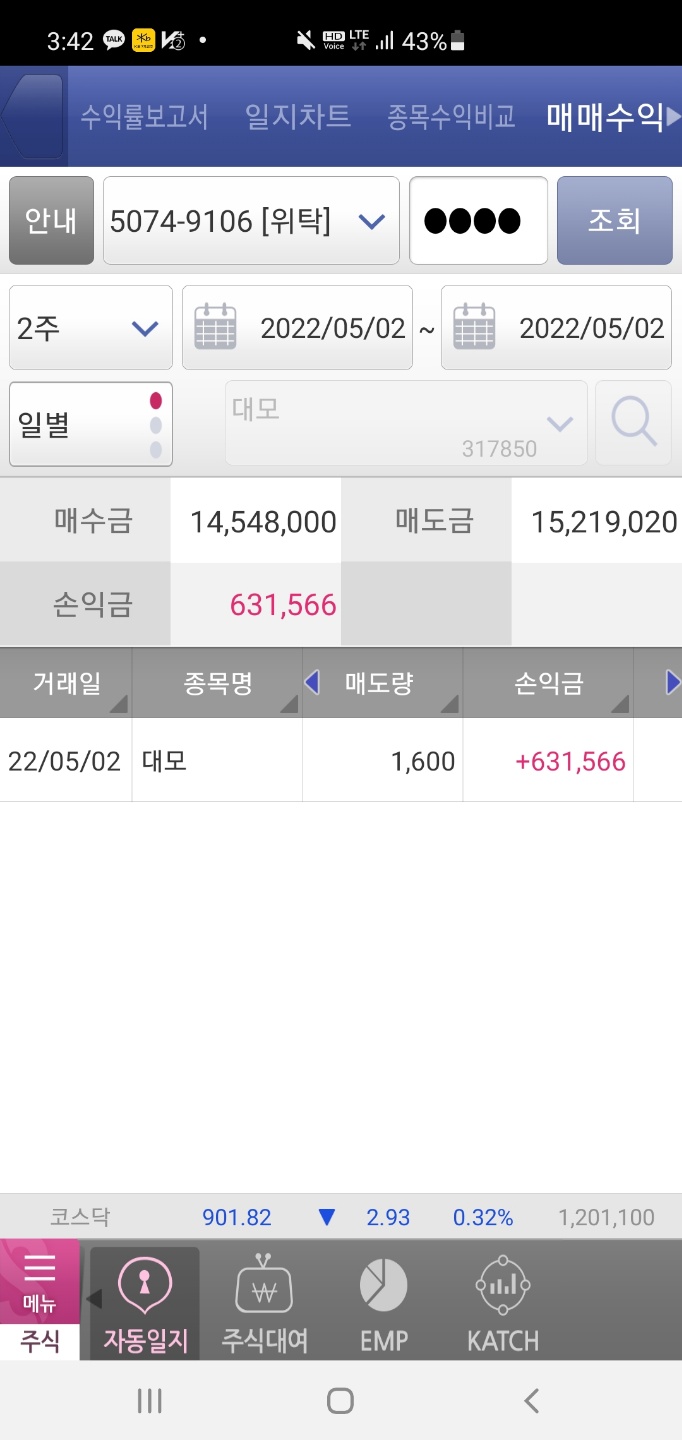Sort by 거래일 column header

pos(66,684)
